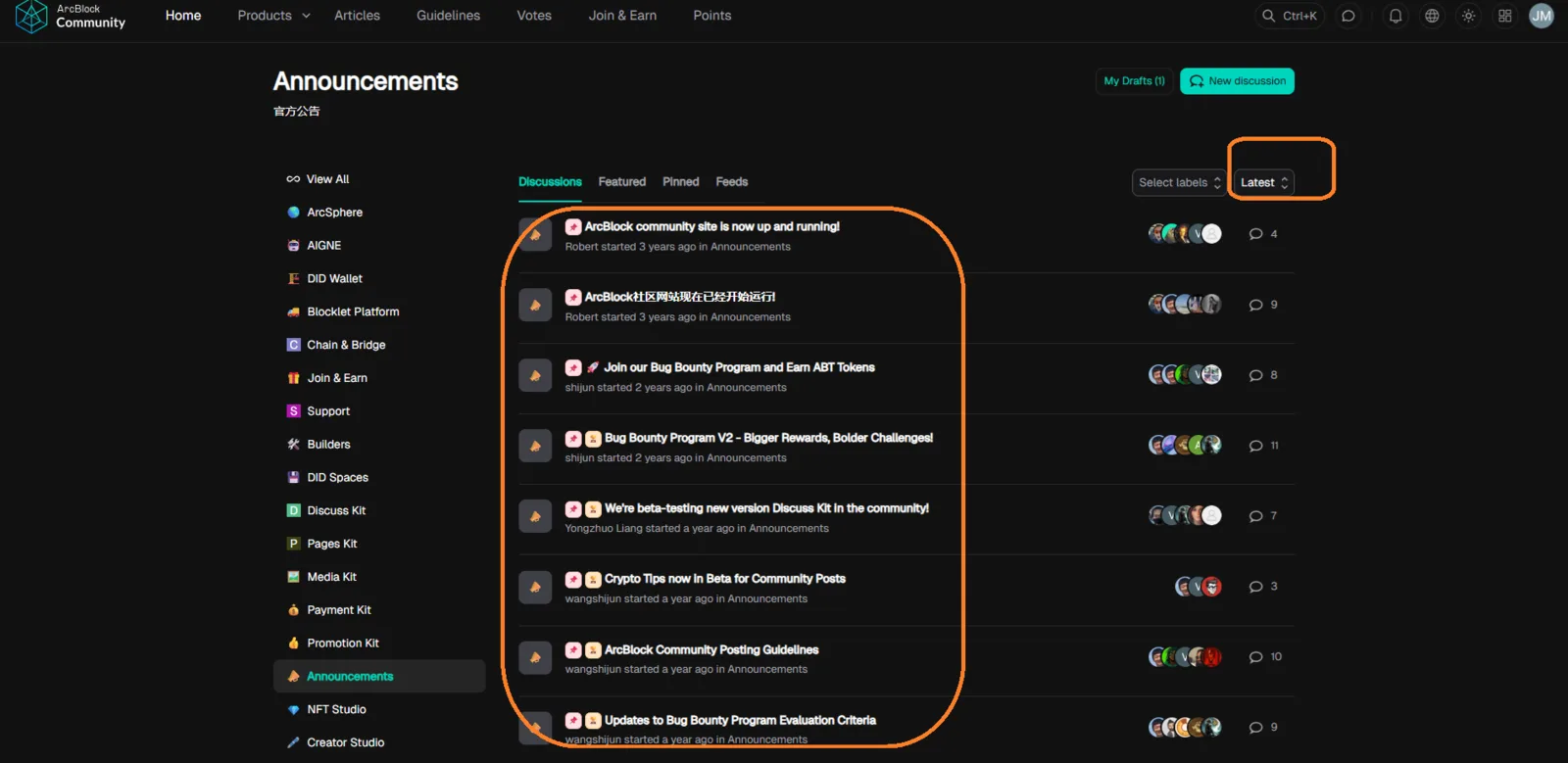Open the search box with Ctrl+K hint
Image resolution: width=1568 pixels, height=763 pixels.
pos(1290,16)
